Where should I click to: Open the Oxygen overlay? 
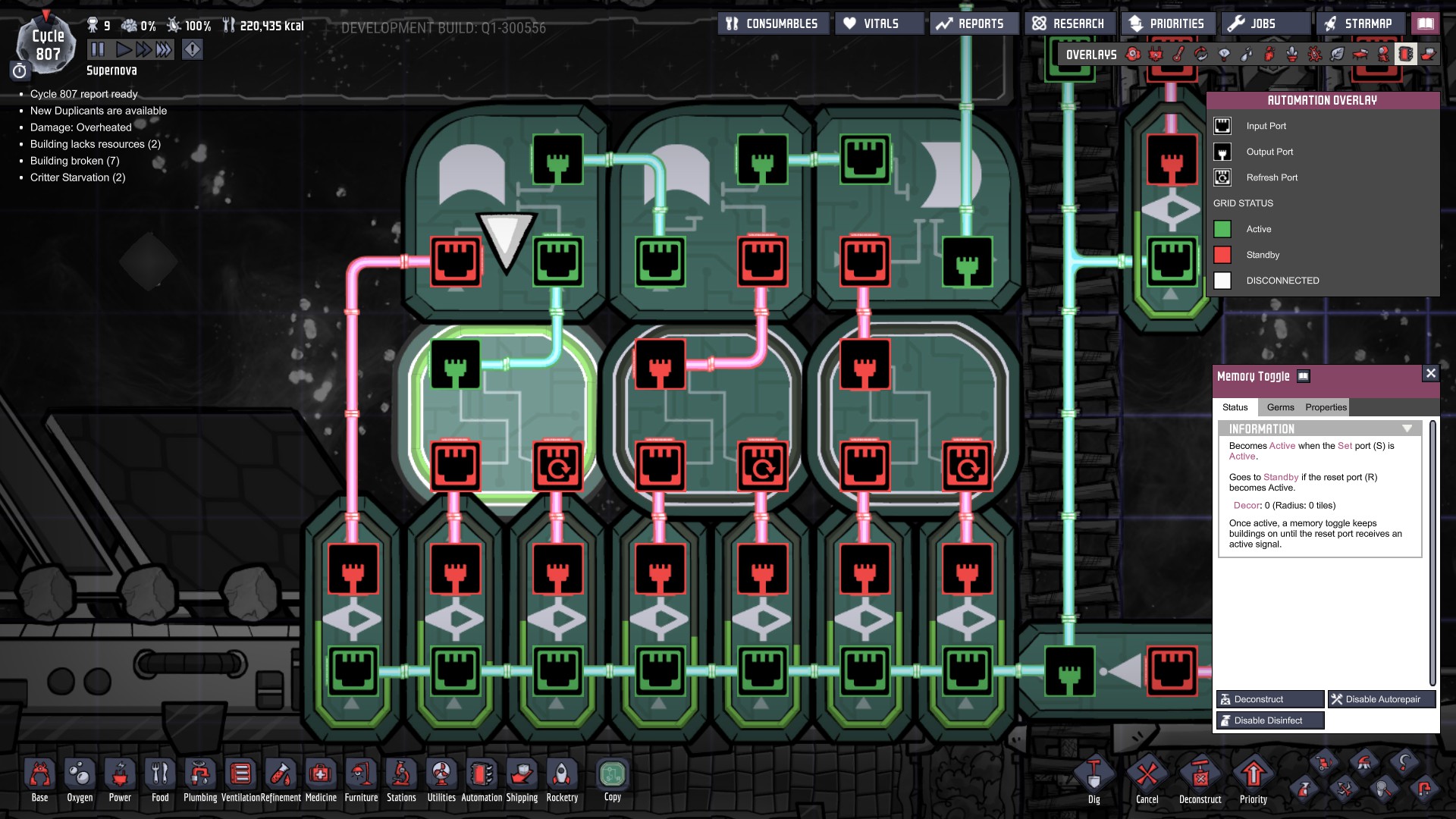(x=1133, y=55)
